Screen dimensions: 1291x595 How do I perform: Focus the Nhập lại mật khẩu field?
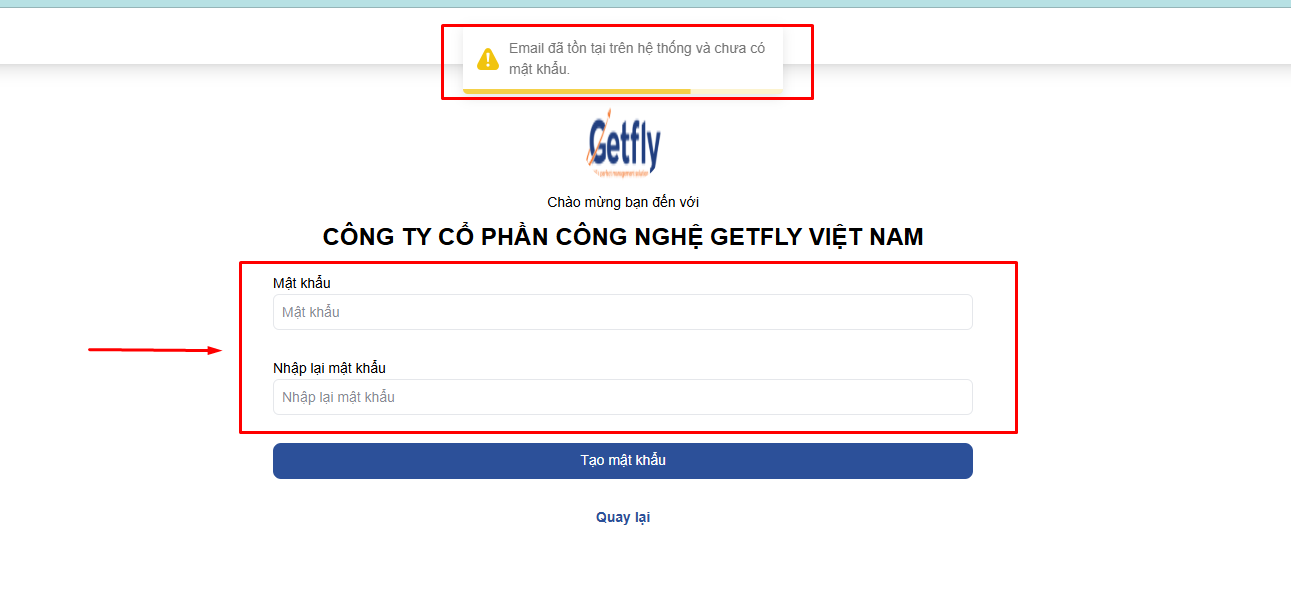(x=622, y=397)
